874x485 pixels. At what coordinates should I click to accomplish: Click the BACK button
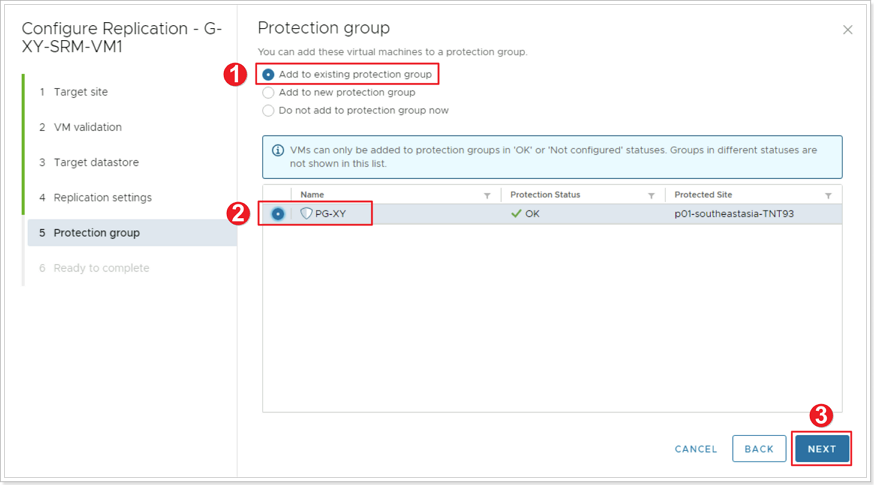pos(759,449)
